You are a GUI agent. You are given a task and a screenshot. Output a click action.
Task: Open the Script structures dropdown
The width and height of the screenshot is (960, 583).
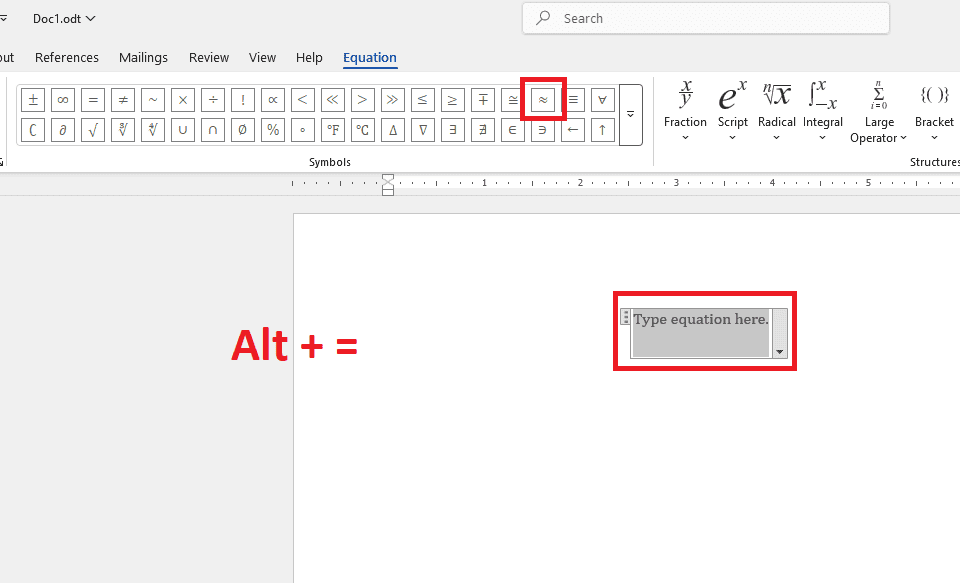[x=733, y=111]
